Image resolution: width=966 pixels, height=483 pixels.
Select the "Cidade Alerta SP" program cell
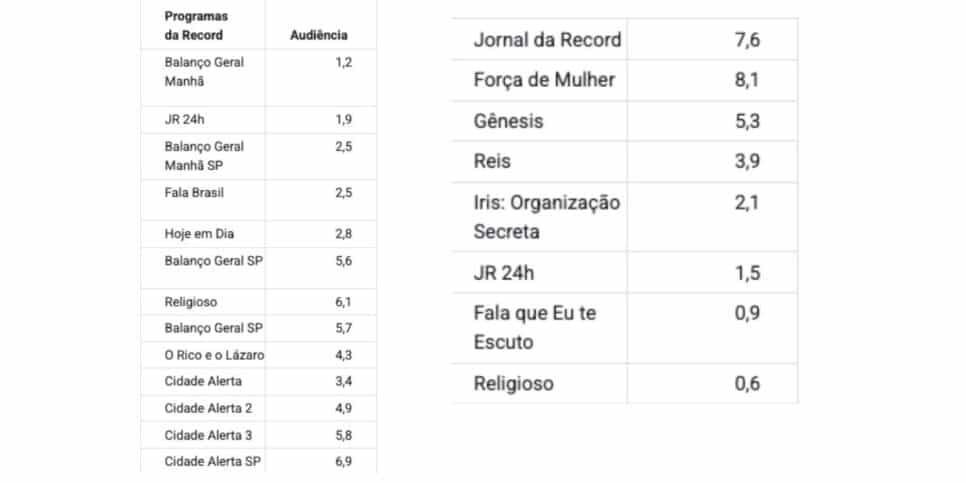tap(213, 462)
